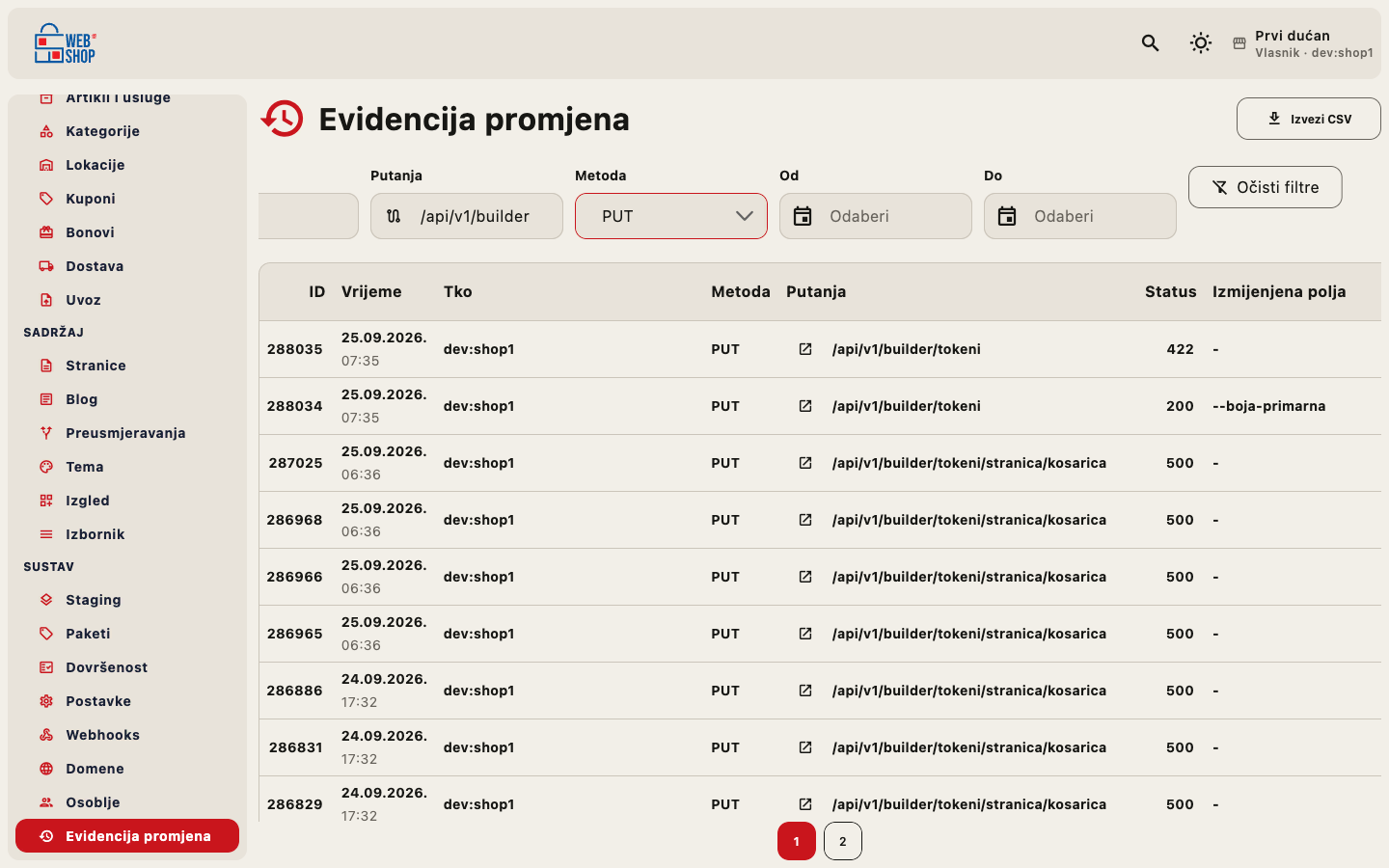1389x868 pixels.
Task: Toggle the light/dark theme sun icon
Action: coord(1201,43)
